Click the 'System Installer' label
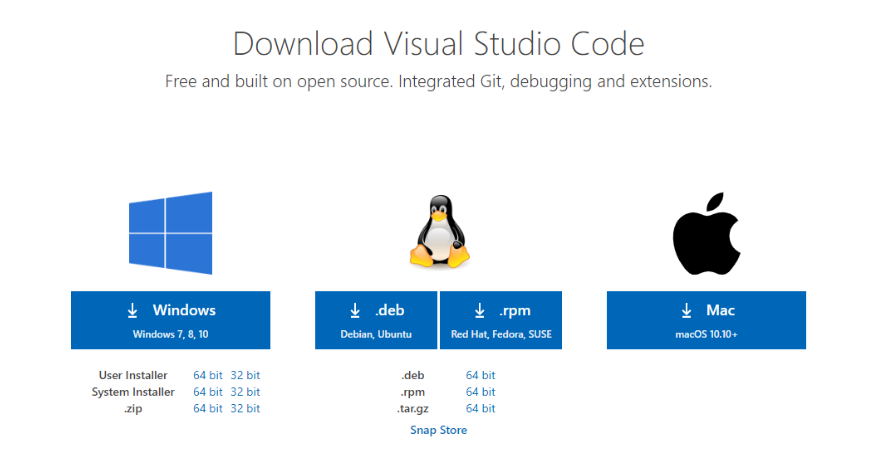890x454 pixels. pyautogui.click(x=133, y=392)
